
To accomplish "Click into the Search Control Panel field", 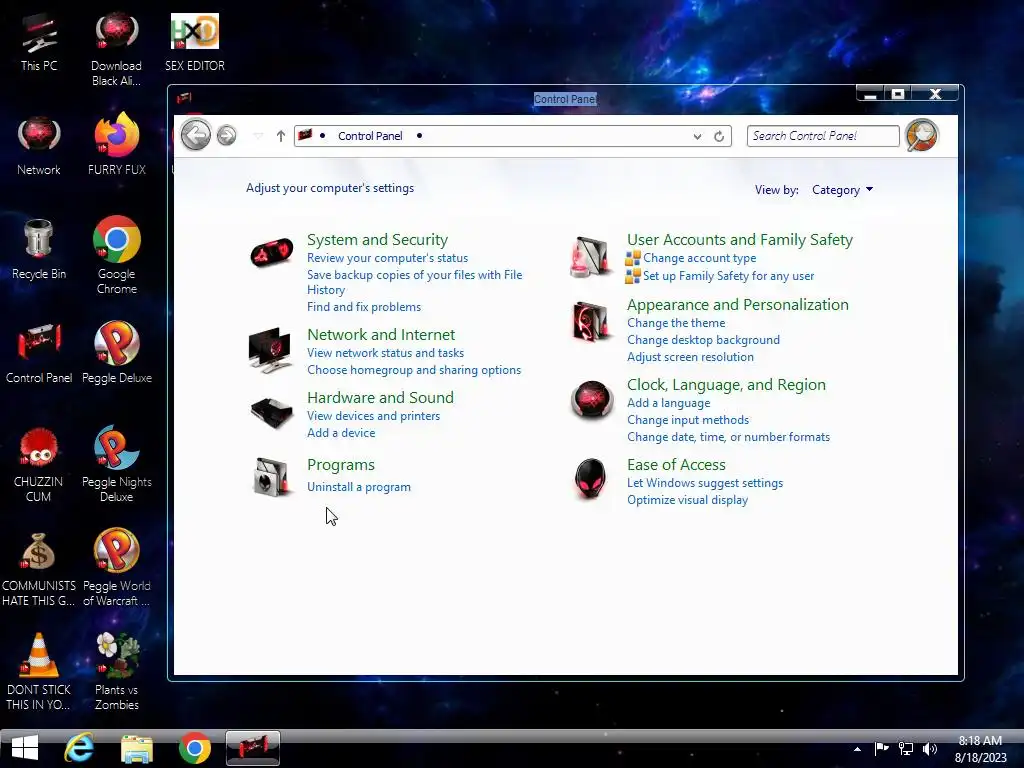I will click(823, 136).
